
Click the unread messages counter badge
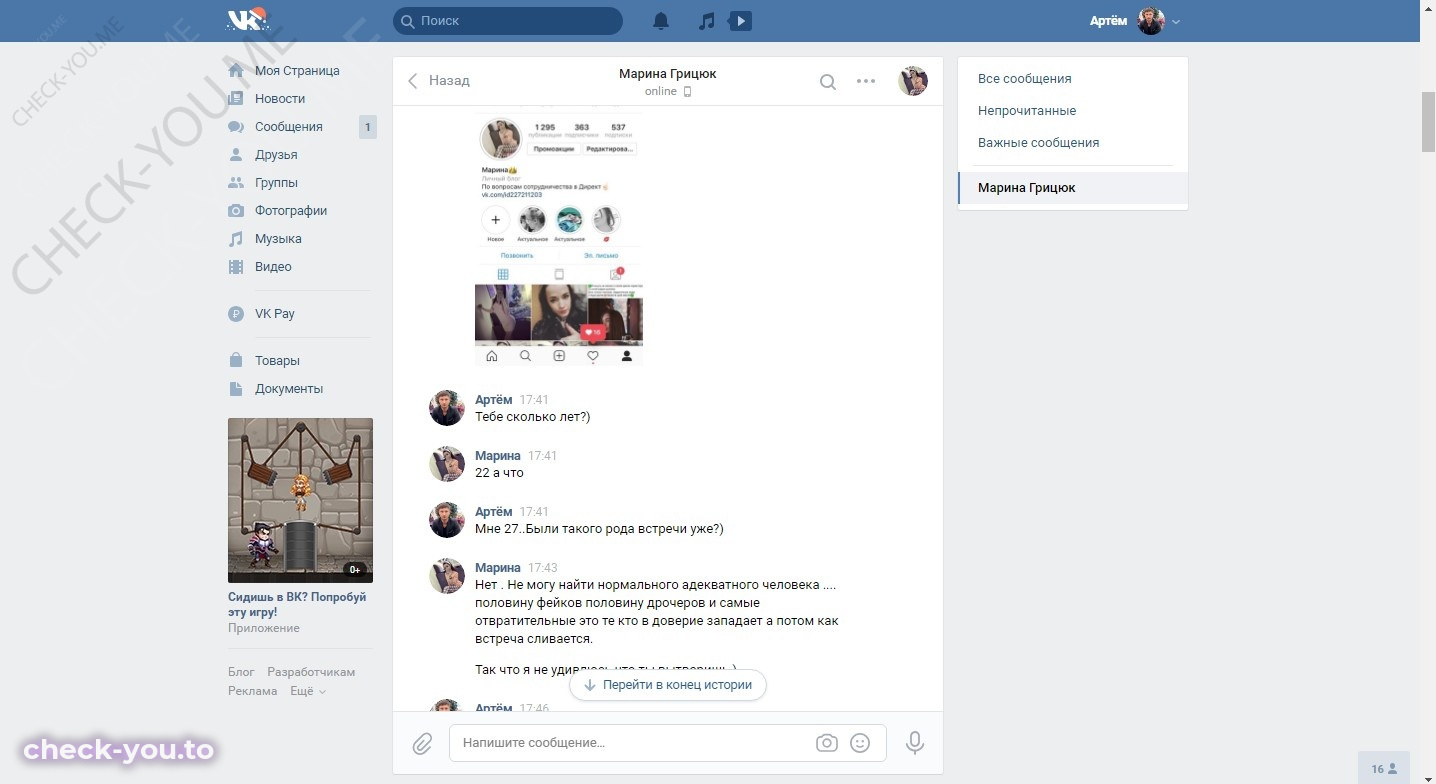click(367, 127)
